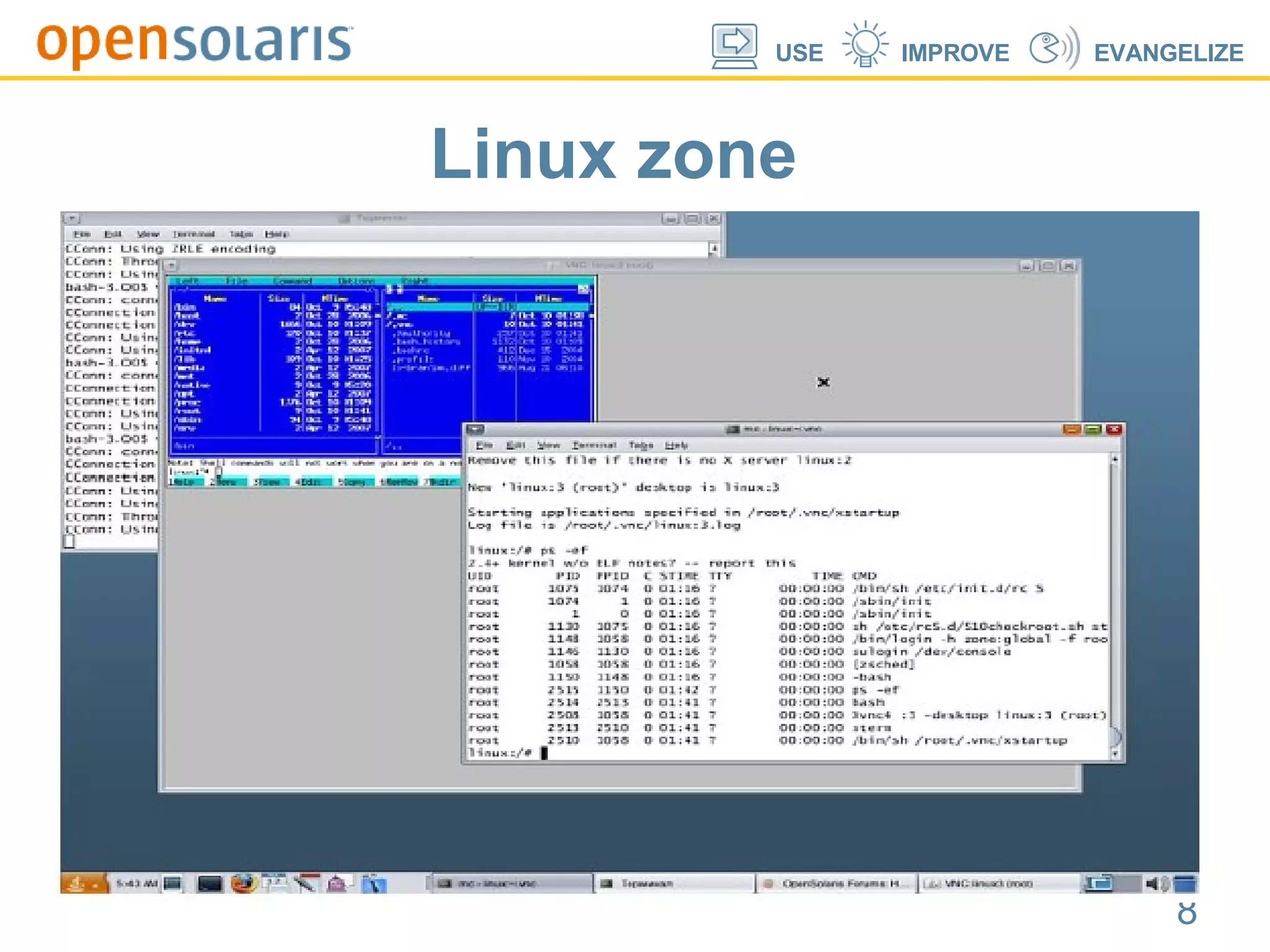Open the window menu icon of the VNC window

coord(172,265)
